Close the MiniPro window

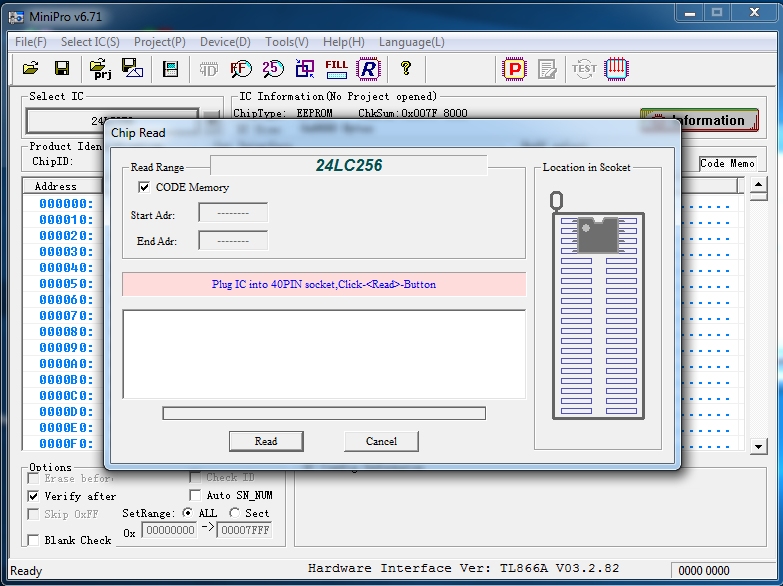[x=754, y=13]
